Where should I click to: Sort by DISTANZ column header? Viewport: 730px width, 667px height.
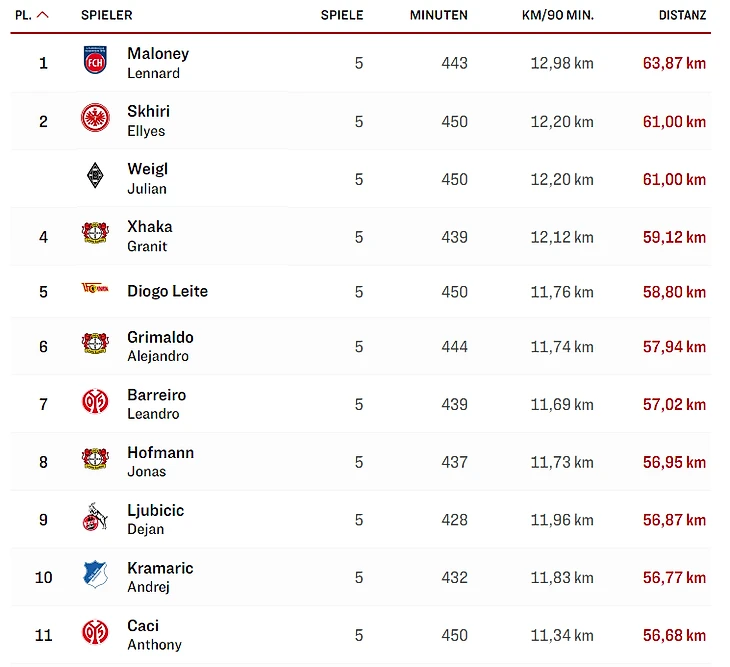click(x=682, y=16)
